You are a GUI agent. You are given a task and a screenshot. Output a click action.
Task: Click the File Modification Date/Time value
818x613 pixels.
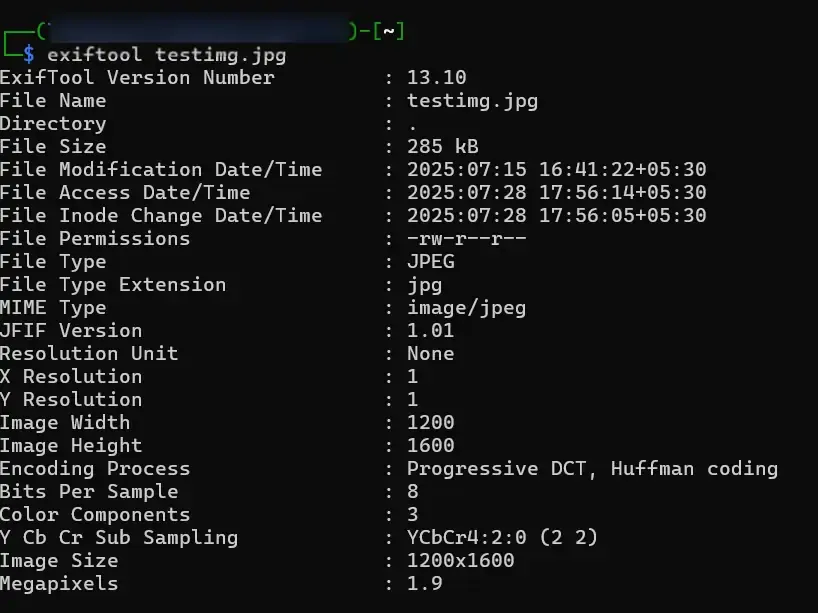click(x=556, y=169)
